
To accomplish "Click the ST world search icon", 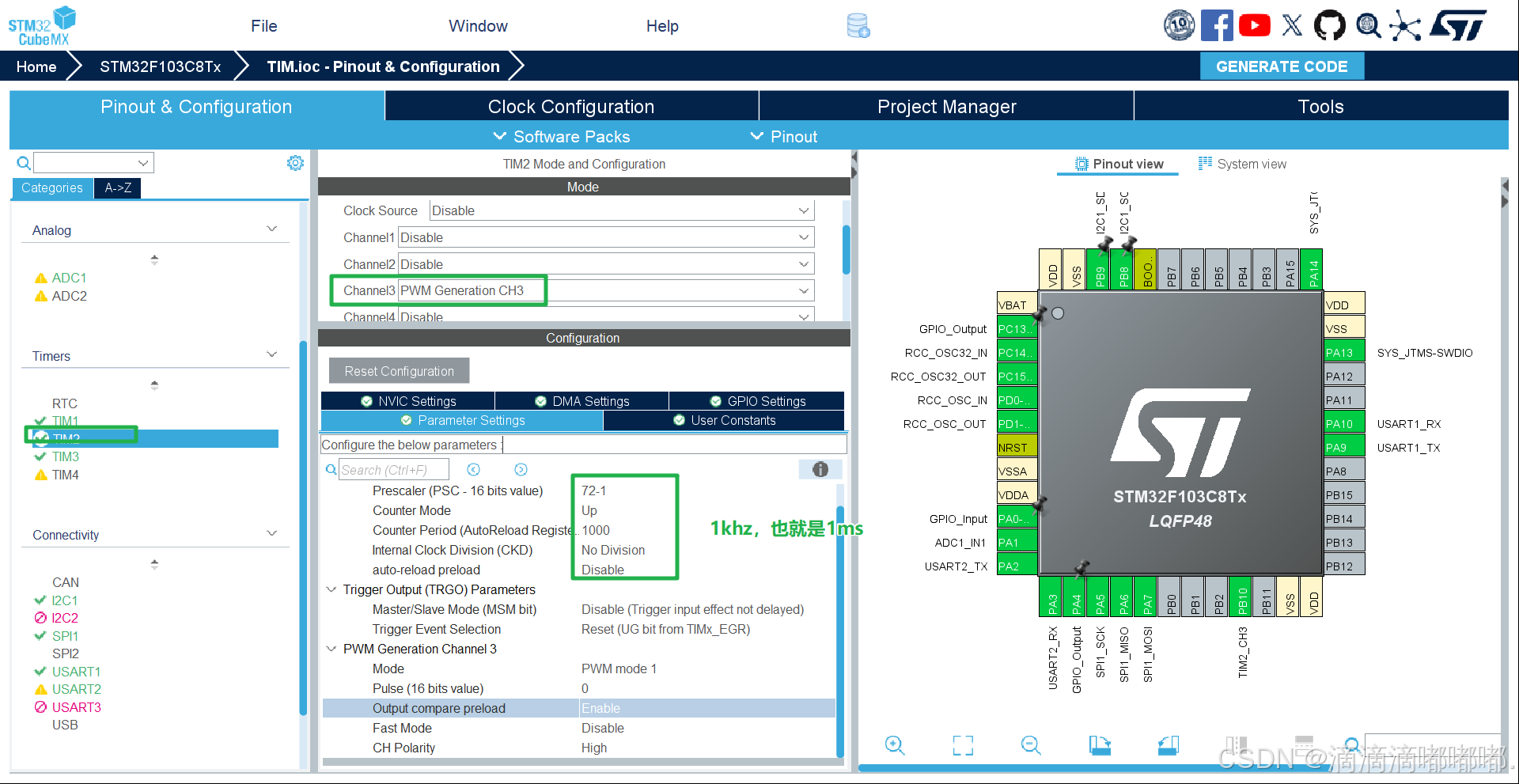I will click(x=1368, y=25).
